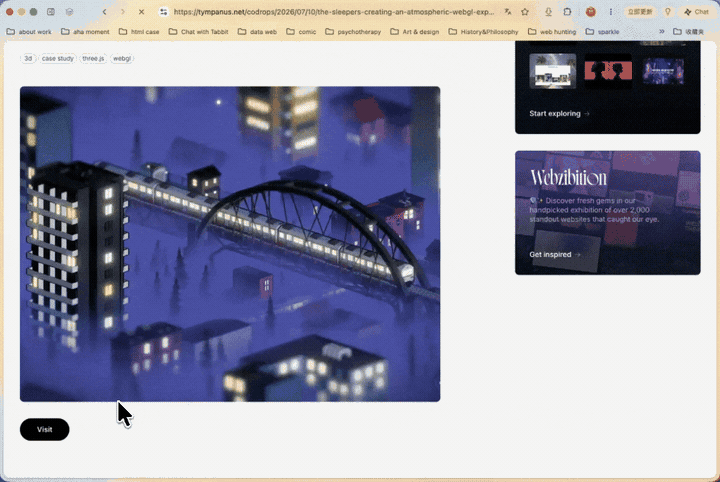Image resolution: width=720 pixels, height=482 pixels.
Task: Select the webgl tag
Action: click(122, 58)
